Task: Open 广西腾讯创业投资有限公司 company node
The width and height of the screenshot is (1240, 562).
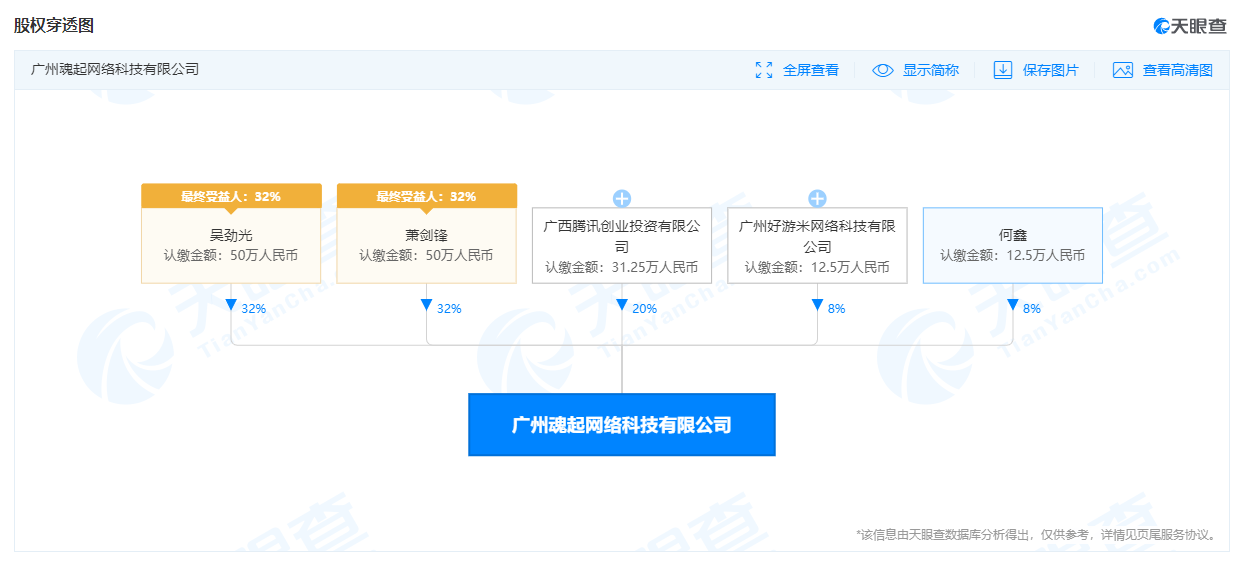Action: [x=622, y=245]
